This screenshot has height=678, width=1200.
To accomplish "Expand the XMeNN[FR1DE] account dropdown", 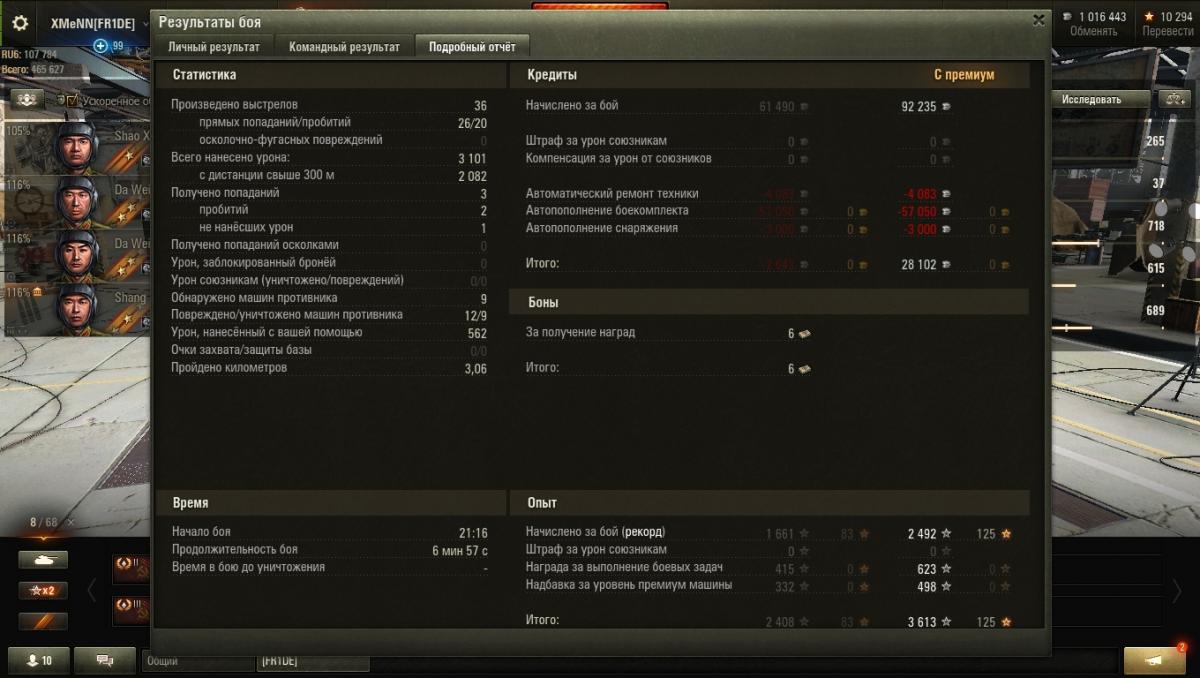I will [145, 24].
